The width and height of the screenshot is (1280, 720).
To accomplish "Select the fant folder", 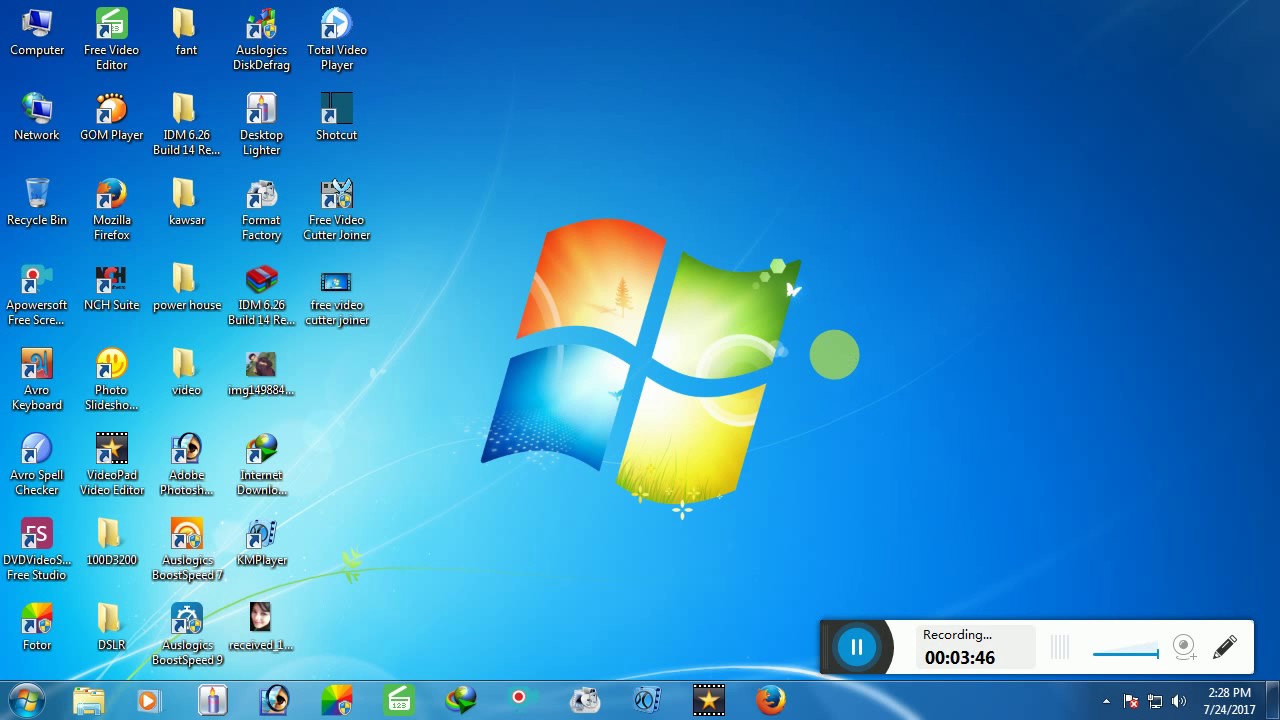I will pos(186,33).
